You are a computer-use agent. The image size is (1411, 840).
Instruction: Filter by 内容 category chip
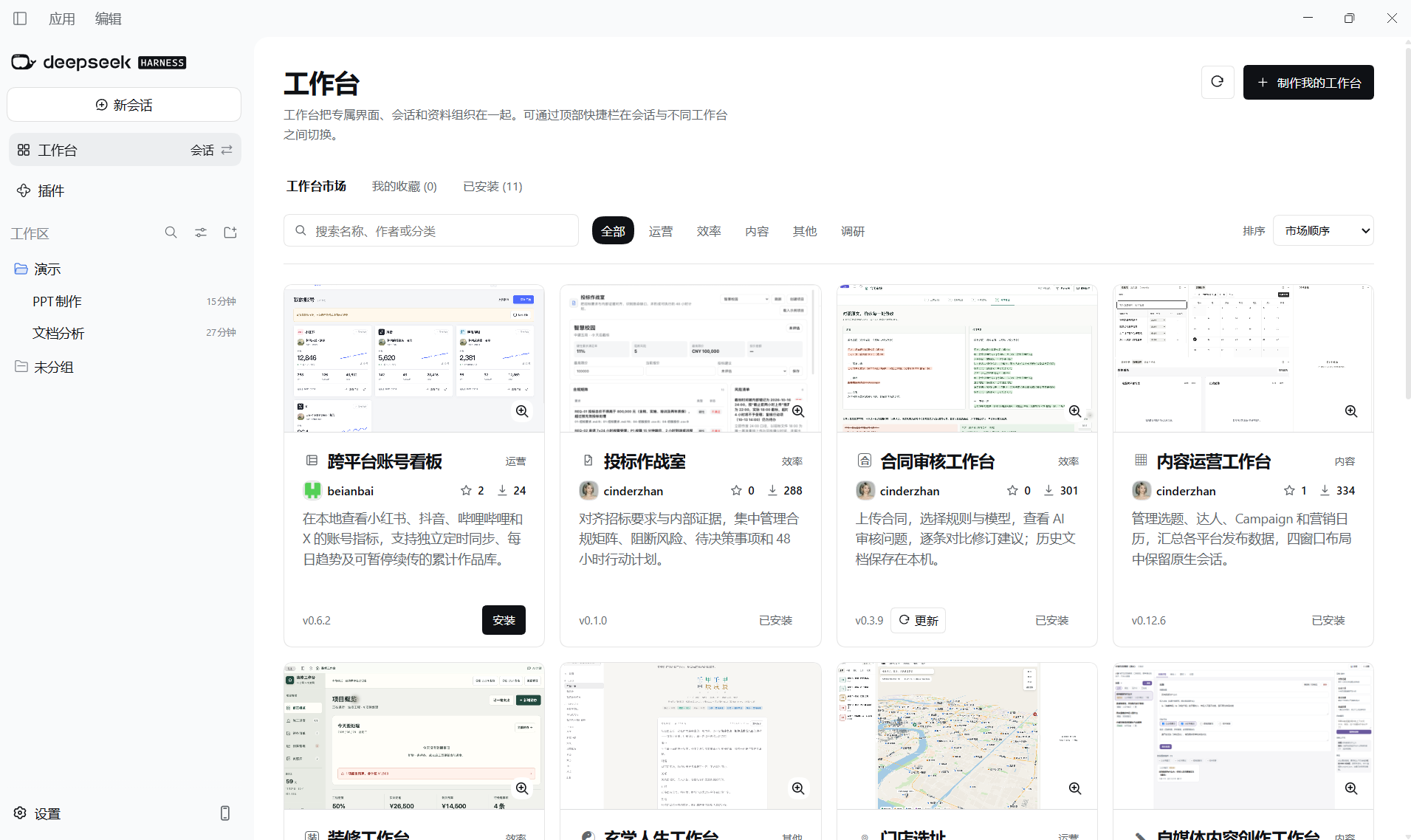tap(757, 231)
